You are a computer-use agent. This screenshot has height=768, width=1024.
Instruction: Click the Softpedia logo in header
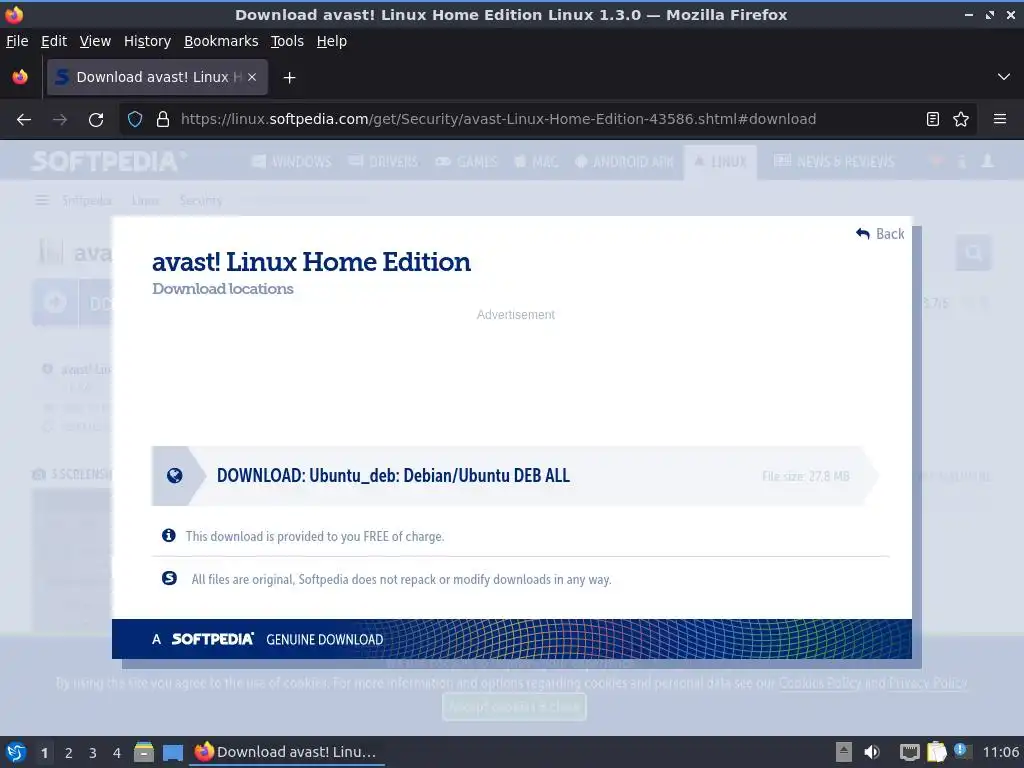[108, 161]
